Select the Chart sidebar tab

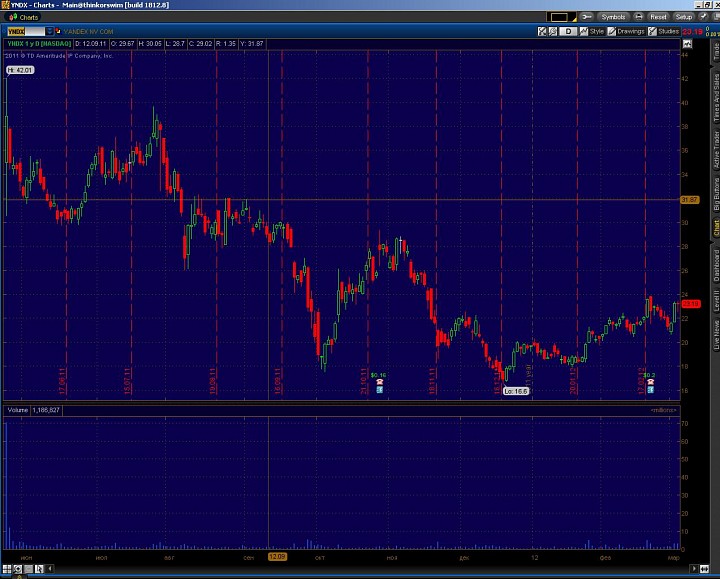click(x=716, y=228)
